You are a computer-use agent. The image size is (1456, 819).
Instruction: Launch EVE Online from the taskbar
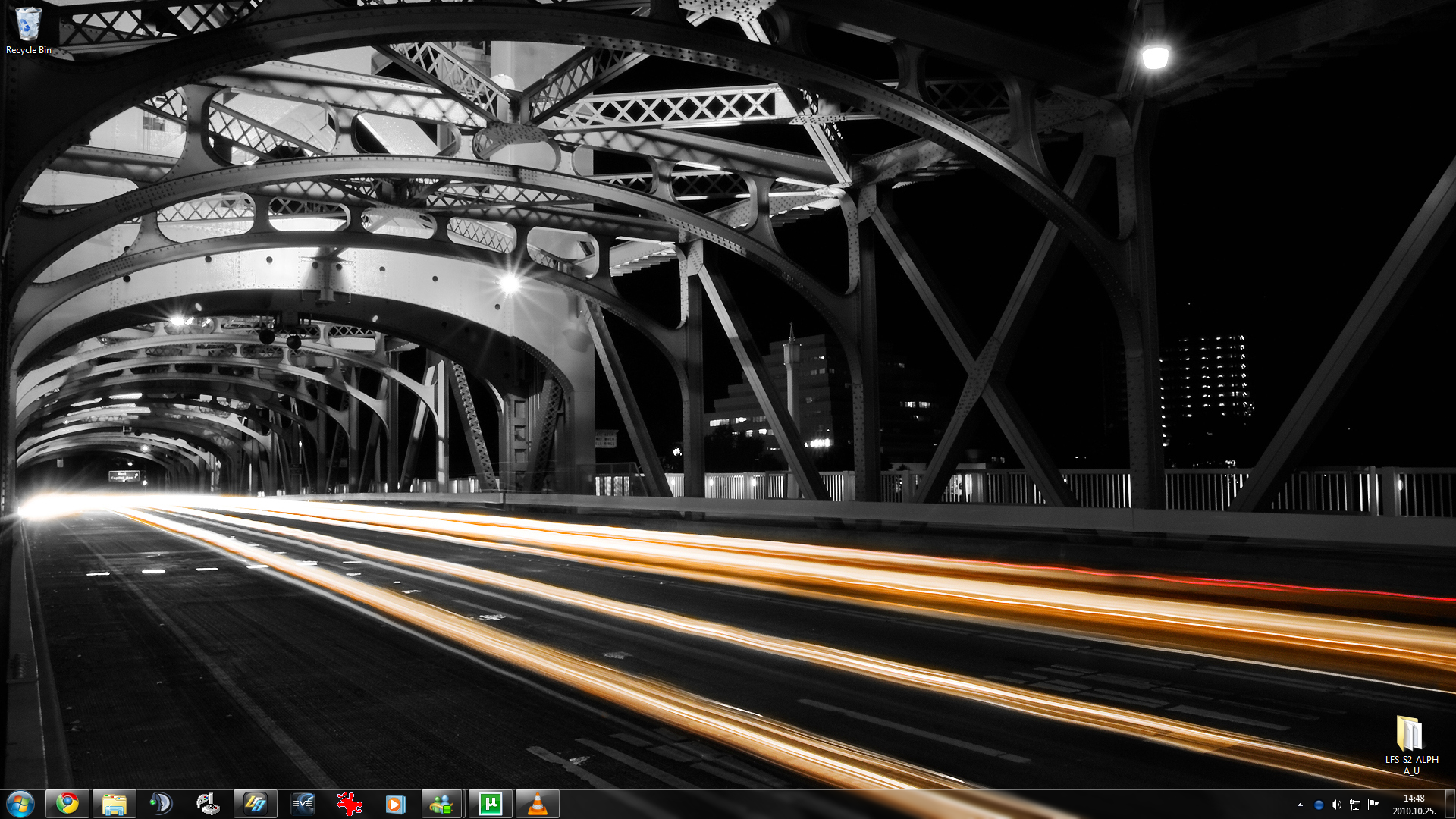point(303,803)
